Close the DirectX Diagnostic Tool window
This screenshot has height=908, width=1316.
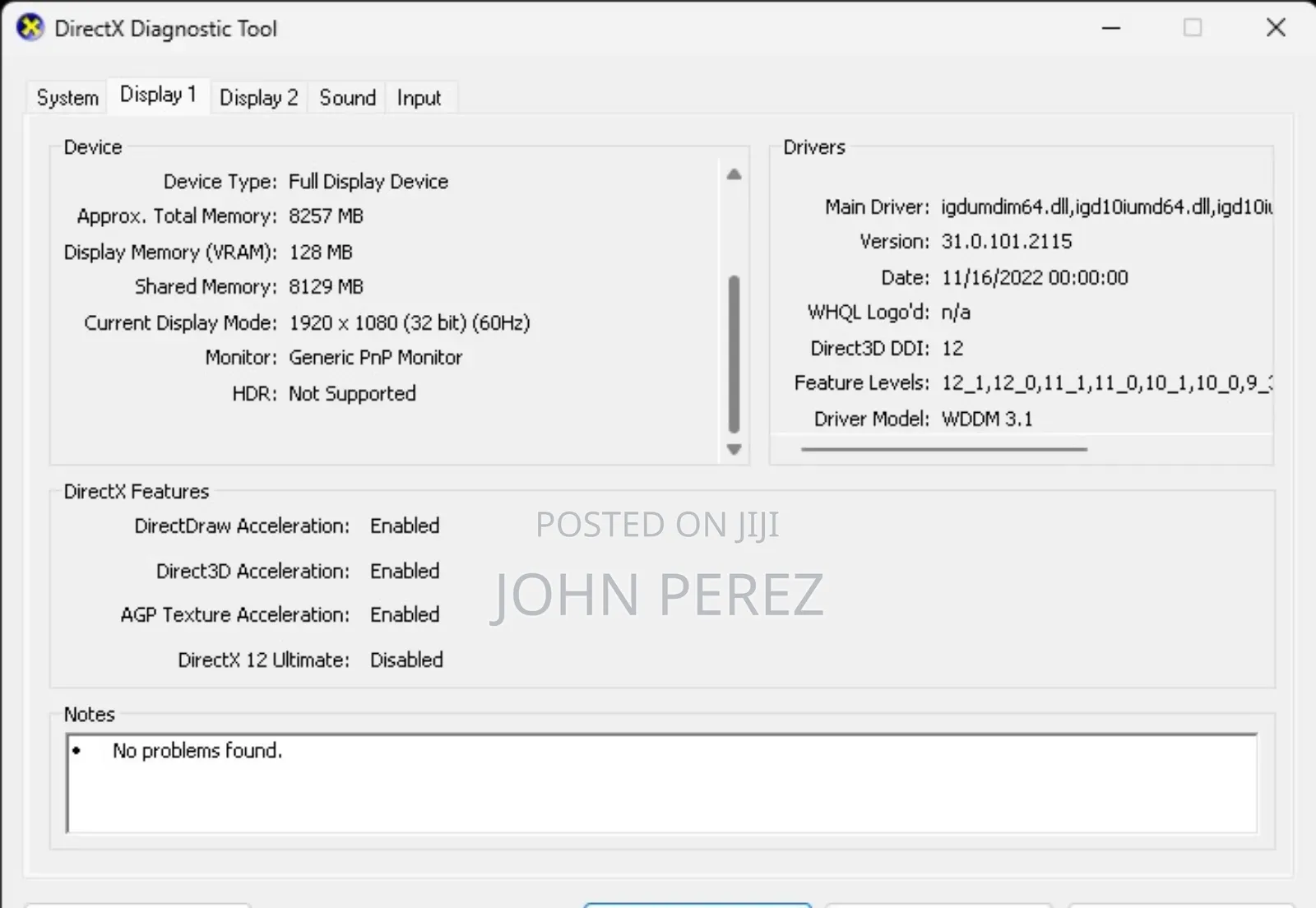click(1276, 28)
